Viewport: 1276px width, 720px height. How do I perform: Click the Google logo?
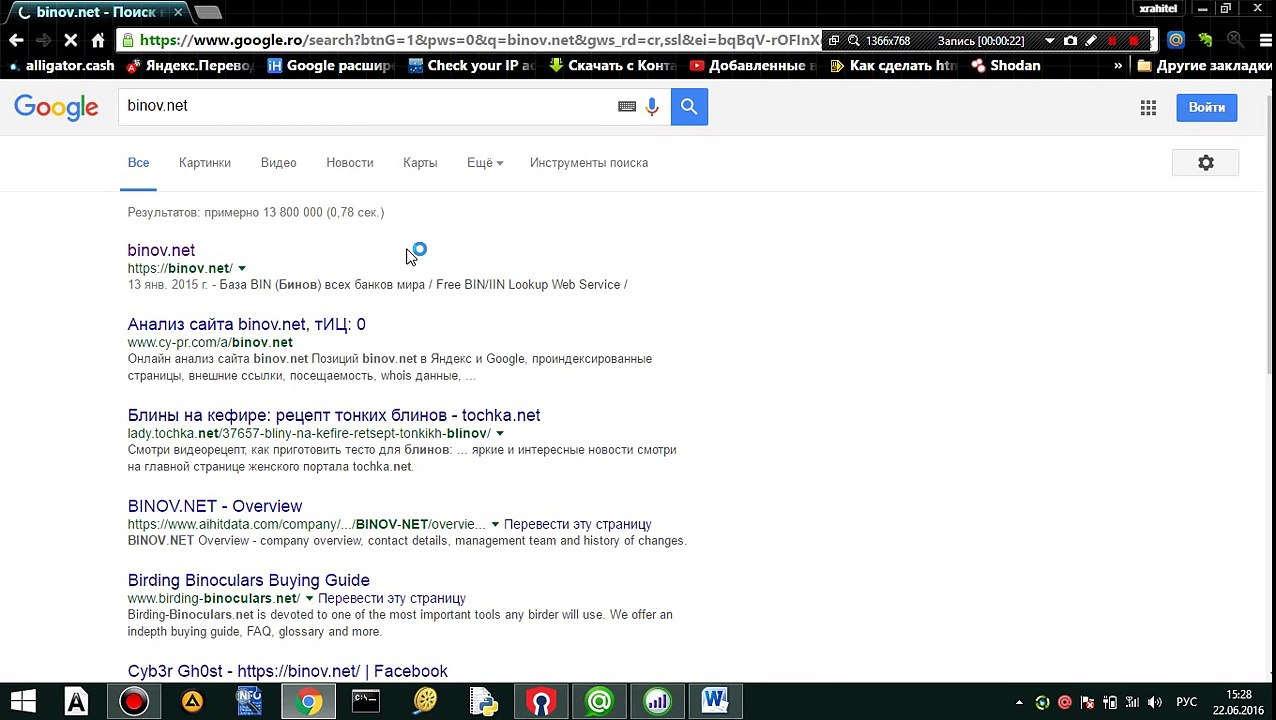point(56,107)
